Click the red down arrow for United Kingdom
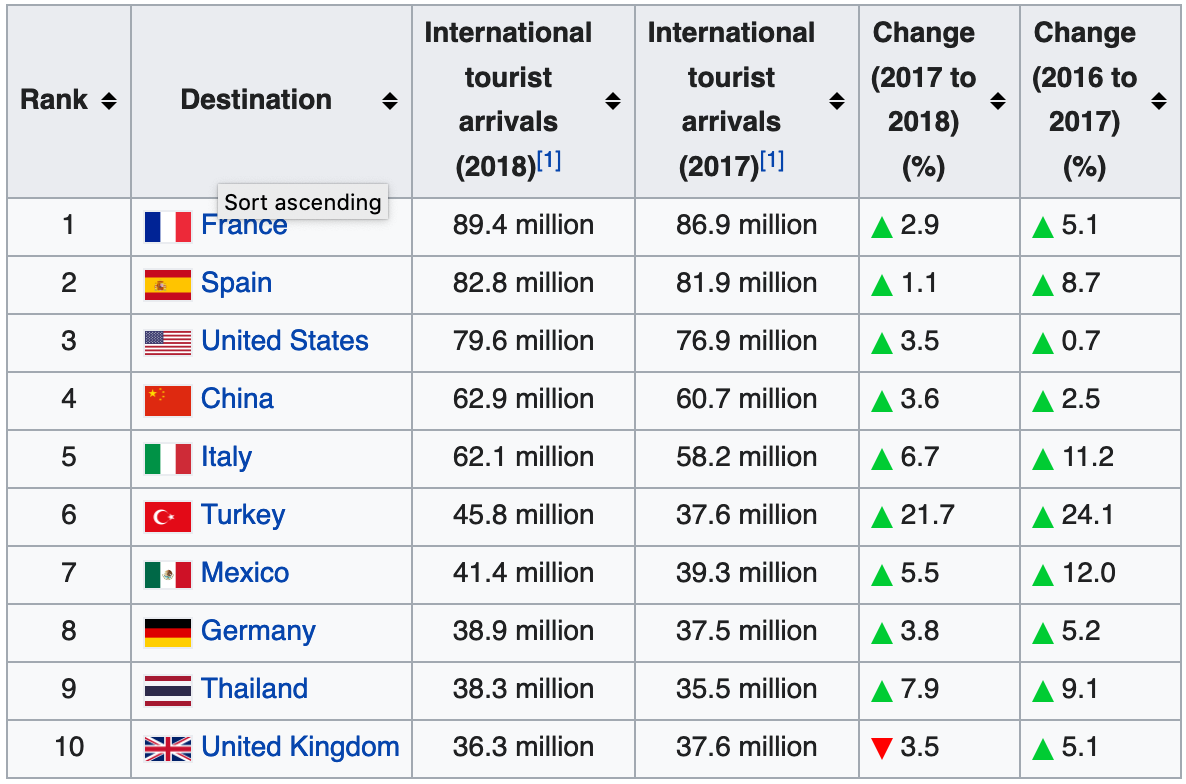Image resolution: width=1186 pixels, height=784 pixels. click(881, 748)
